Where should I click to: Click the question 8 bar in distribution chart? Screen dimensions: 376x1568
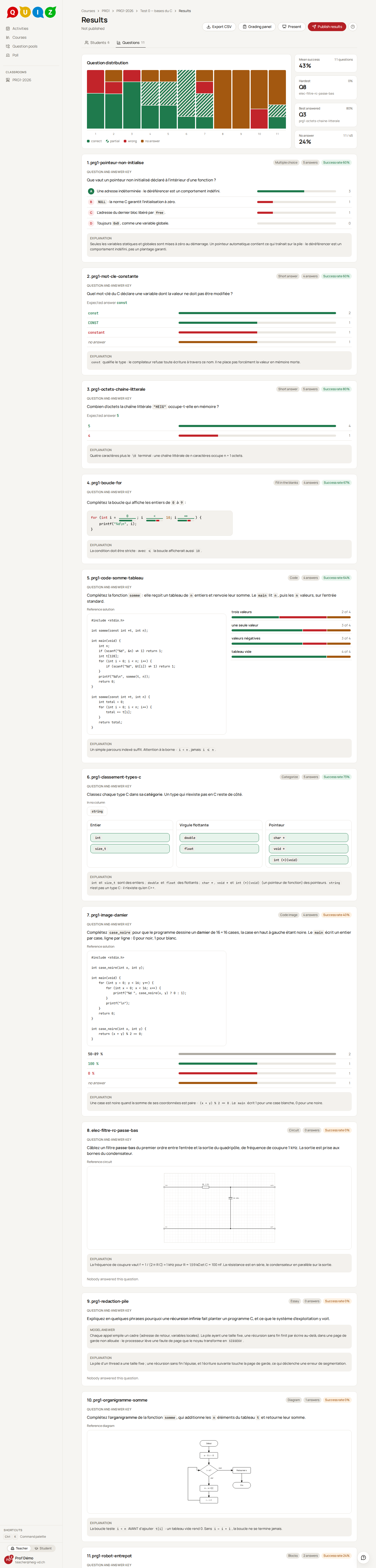tap(223, 99)
